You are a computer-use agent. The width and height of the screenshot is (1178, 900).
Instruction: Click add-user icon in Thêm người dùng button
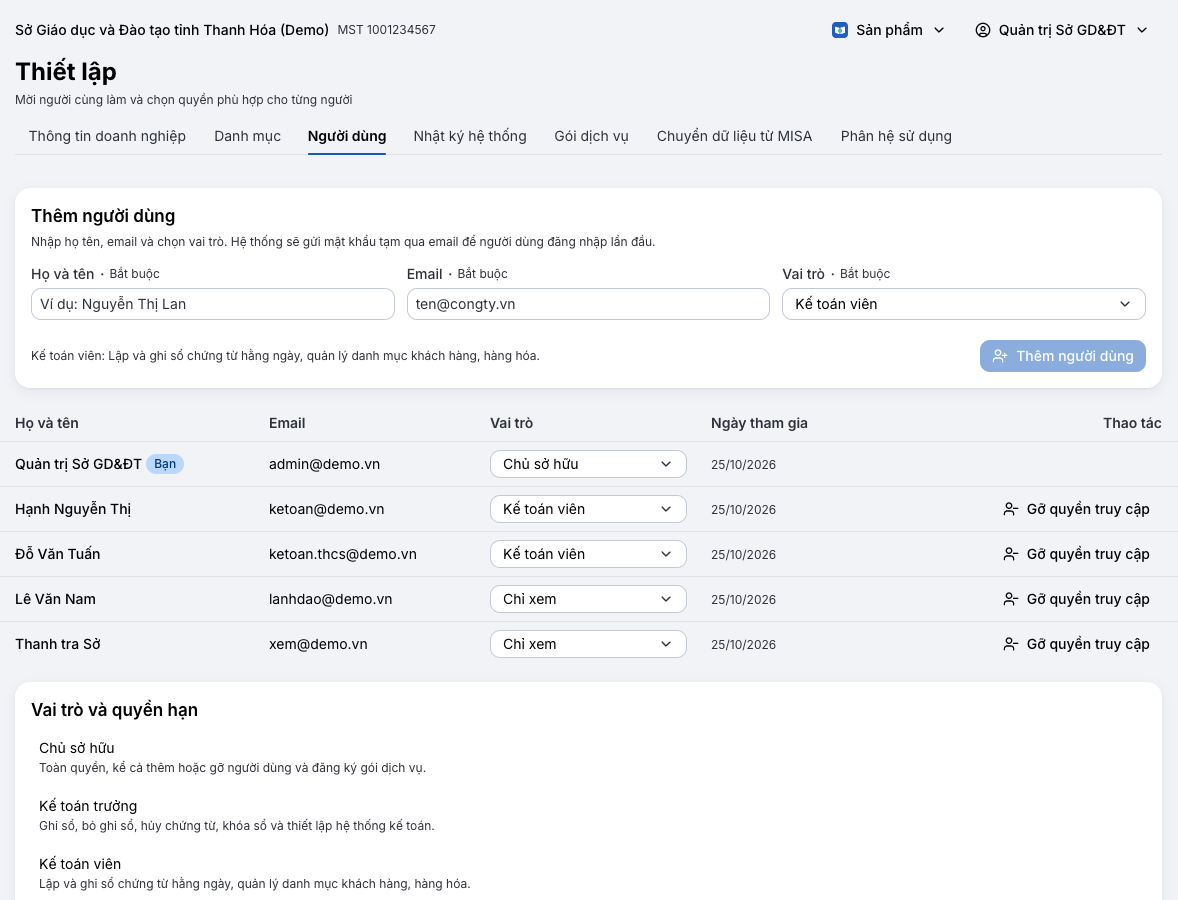1000,356
